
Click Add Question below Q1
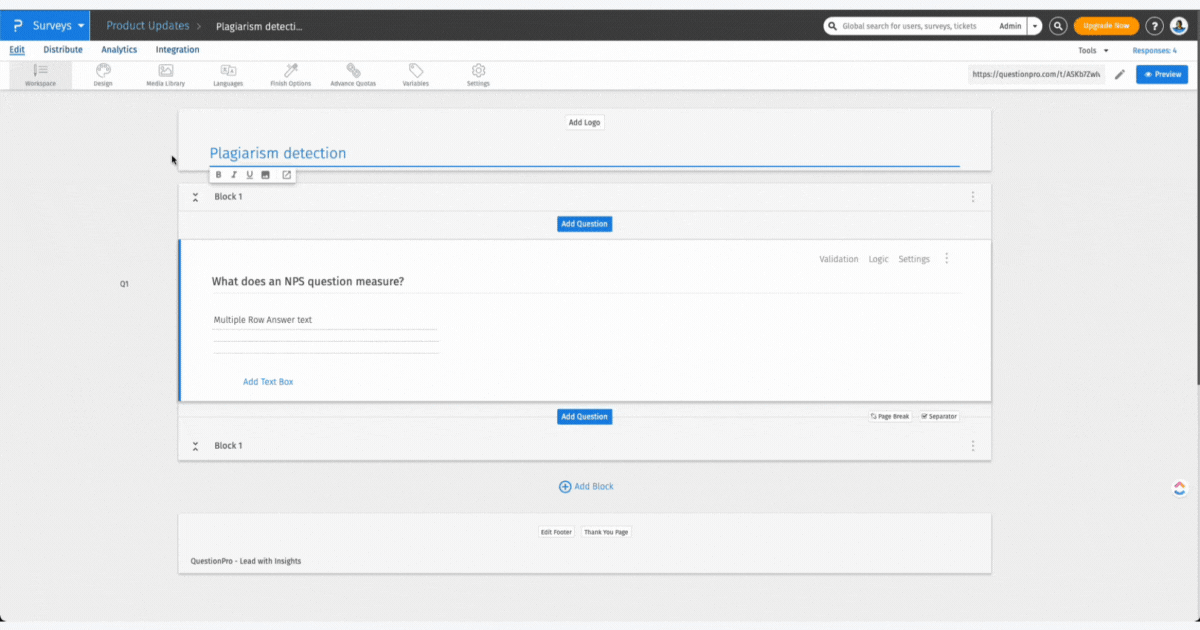tap(584, 416)
